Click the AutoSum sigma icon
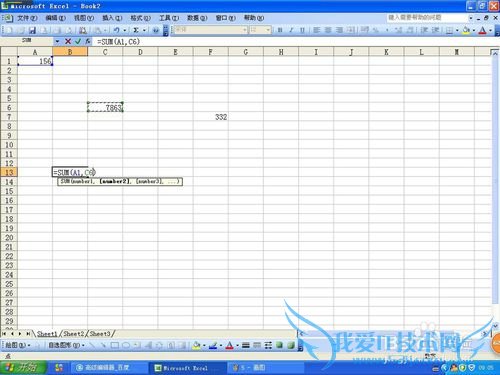This screenshot has height=375, width=500. point(136,30)
